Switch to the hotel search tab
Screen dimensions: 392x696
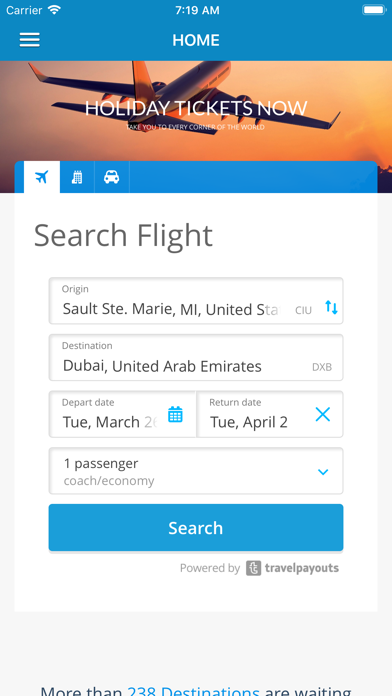[77, 177]
